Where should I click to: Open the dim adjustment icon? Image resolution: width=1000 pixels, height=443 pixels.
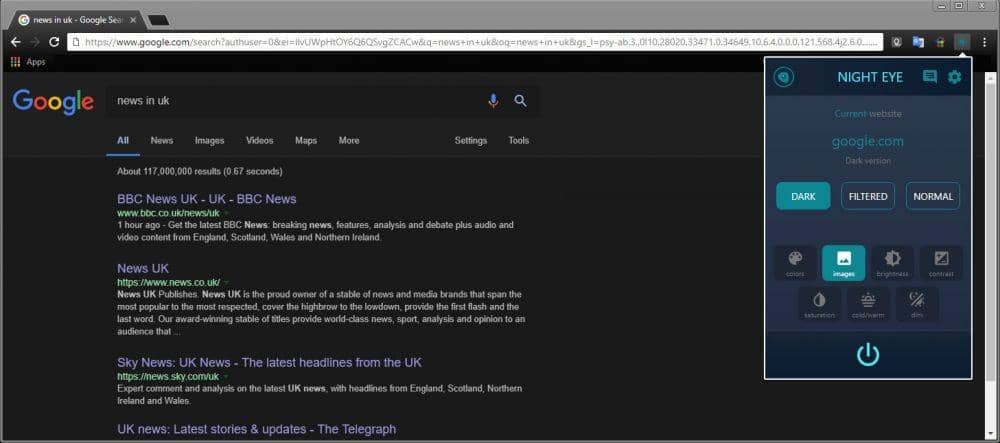916,303
